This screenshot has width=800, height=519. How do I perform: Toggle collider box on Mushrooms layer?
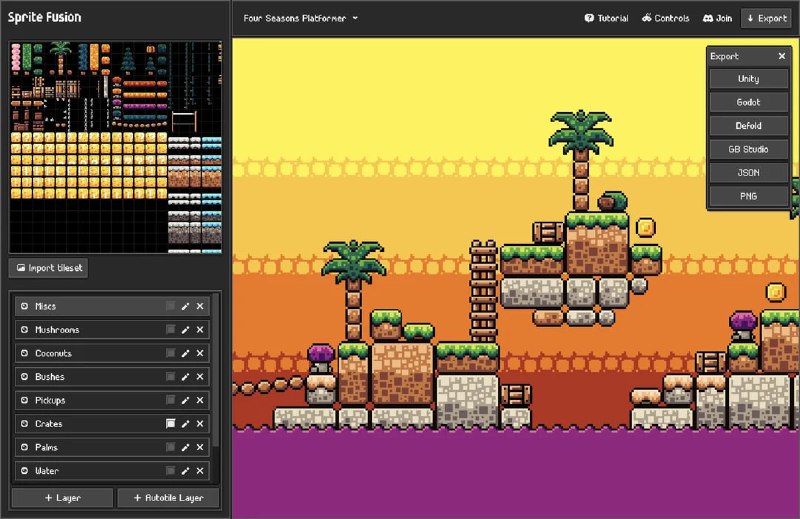pos(170,330)
